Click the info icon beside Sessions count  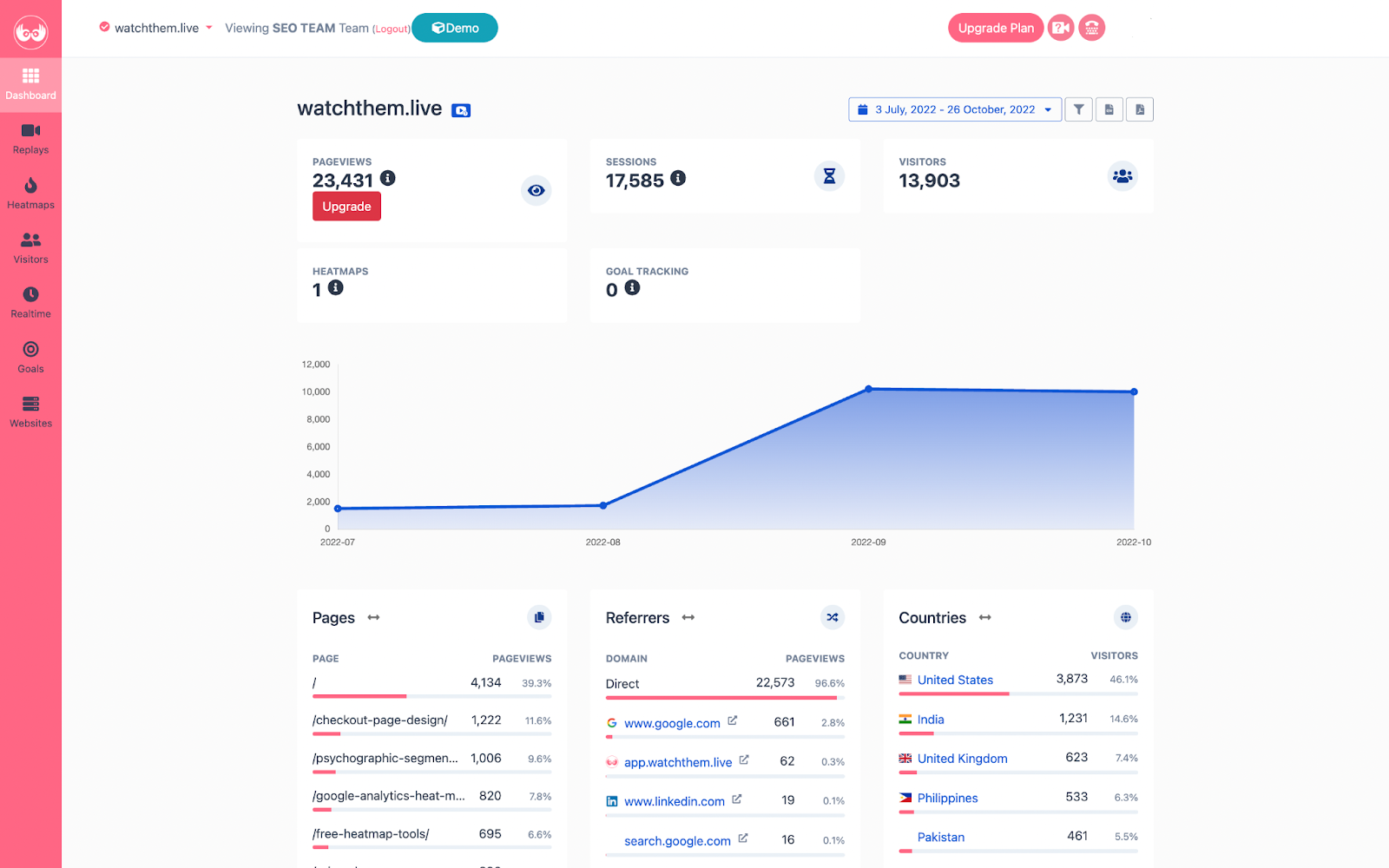coord(678,178)
